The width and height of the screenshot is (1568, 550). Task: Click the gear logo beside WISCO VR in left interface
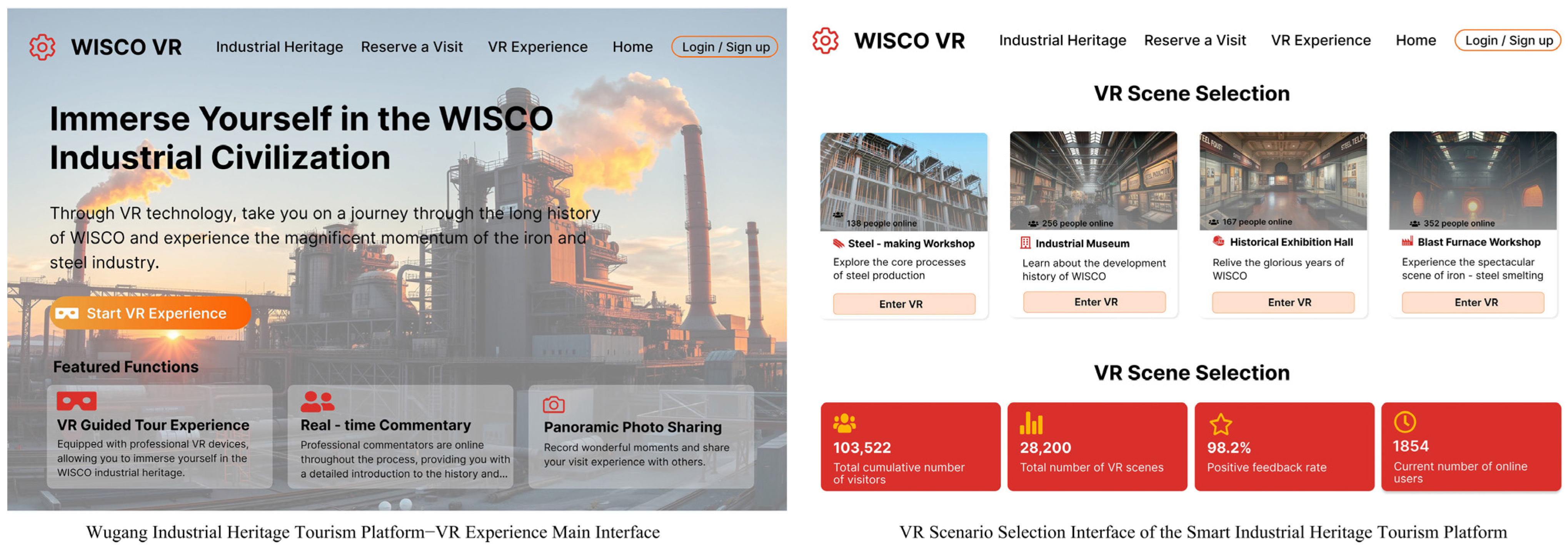tap(42, 47)
